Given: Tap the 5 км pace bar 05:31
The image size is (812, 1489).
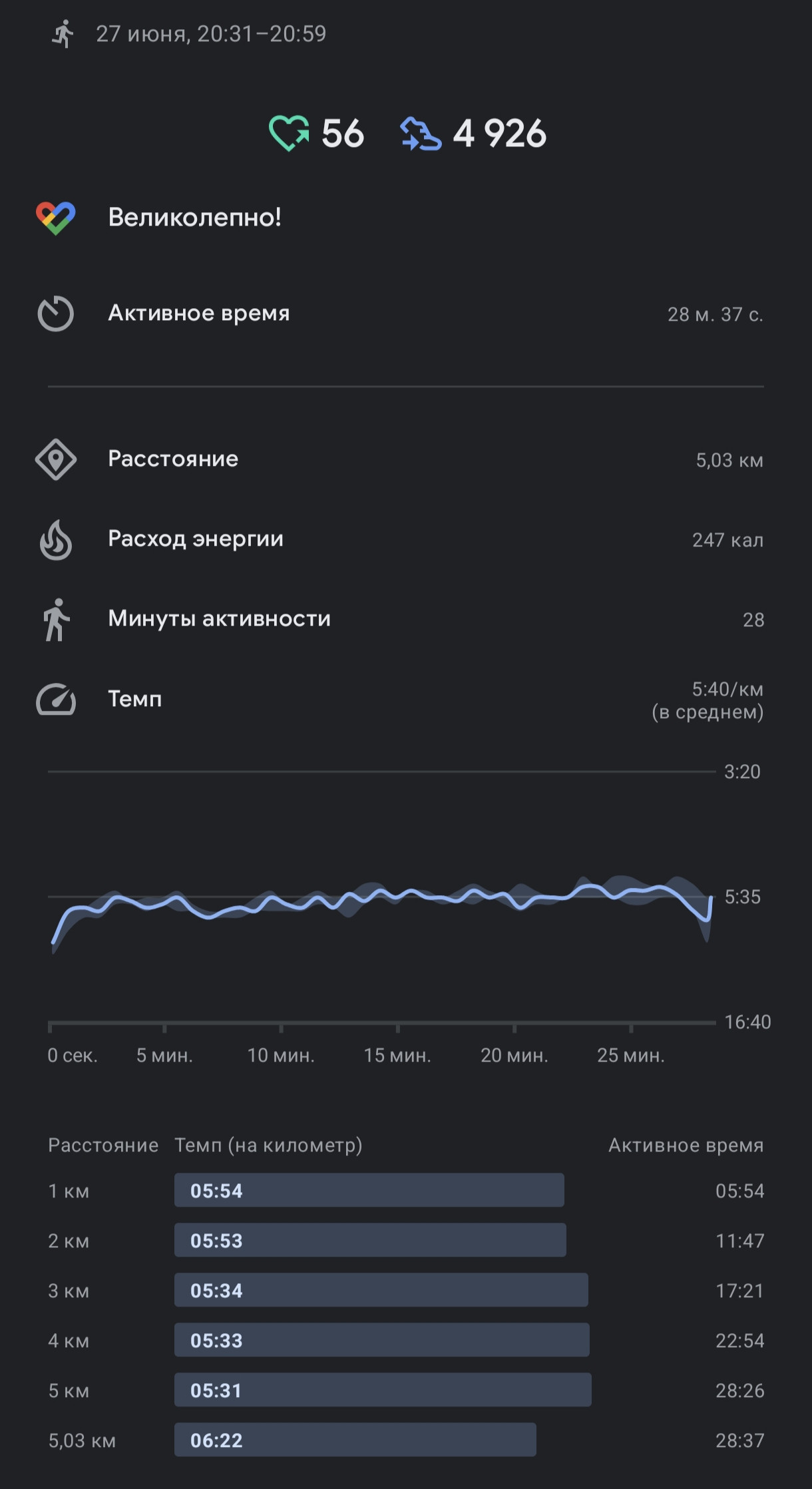Looking at the screenshot, I should 383,1390.
